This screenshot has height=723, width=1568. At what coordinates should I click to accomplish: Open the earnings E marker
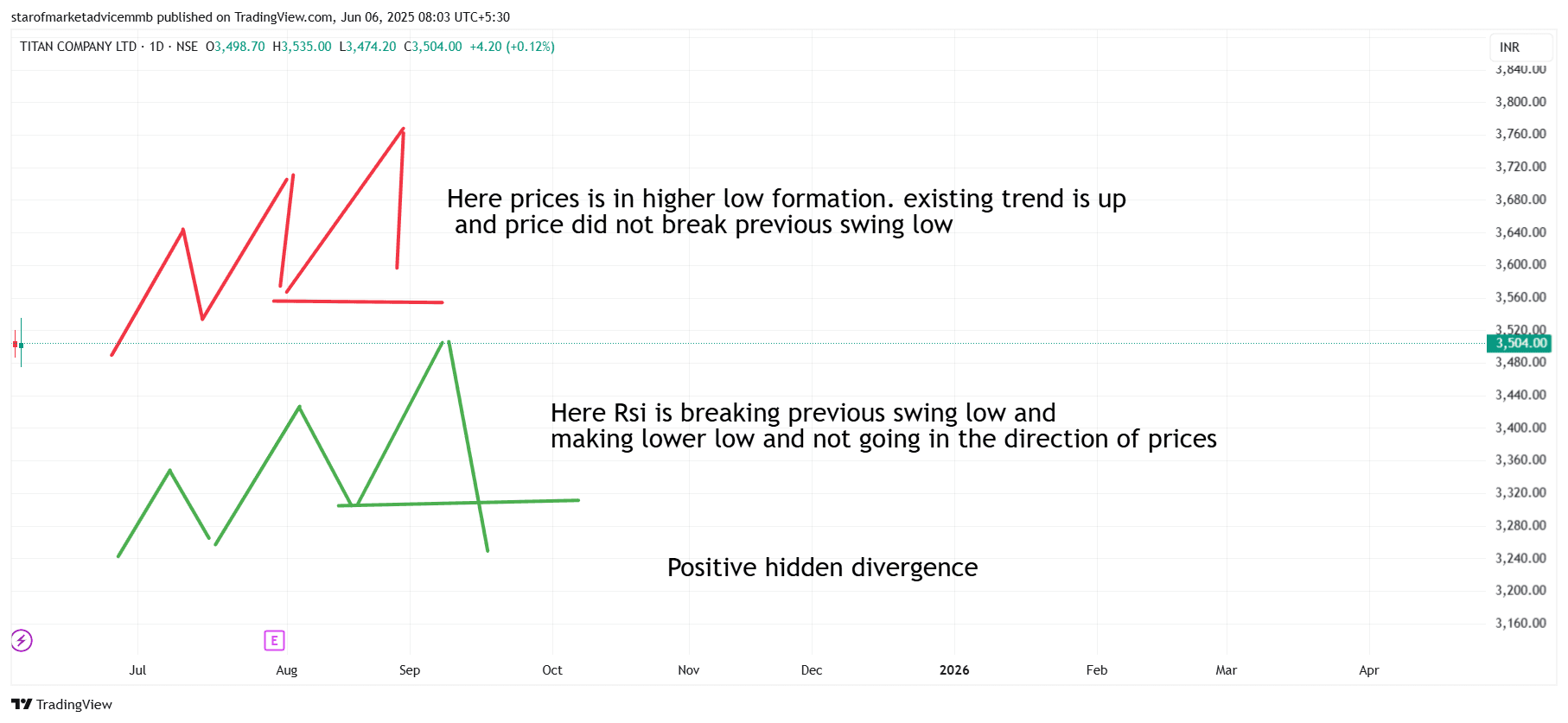[x=274, y=640]
